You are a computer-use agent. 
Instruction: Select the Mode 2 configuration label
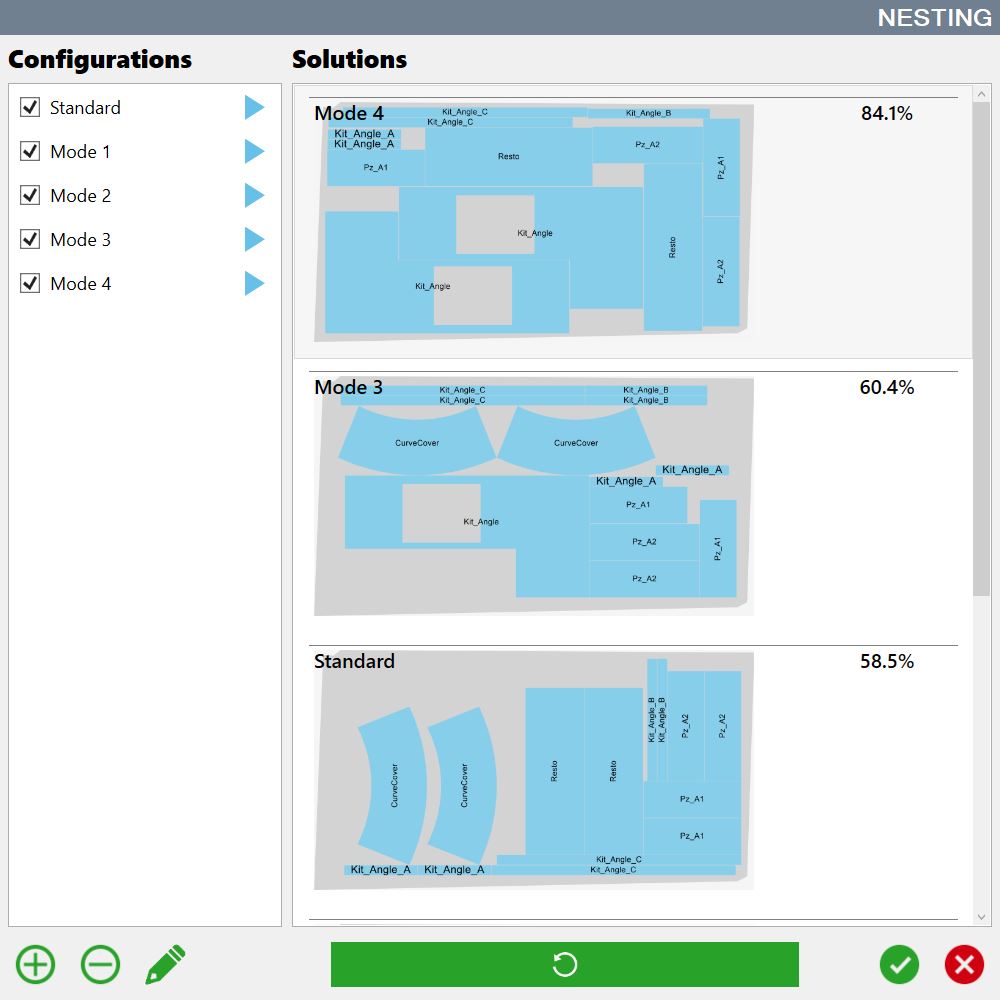click(80, 196)
